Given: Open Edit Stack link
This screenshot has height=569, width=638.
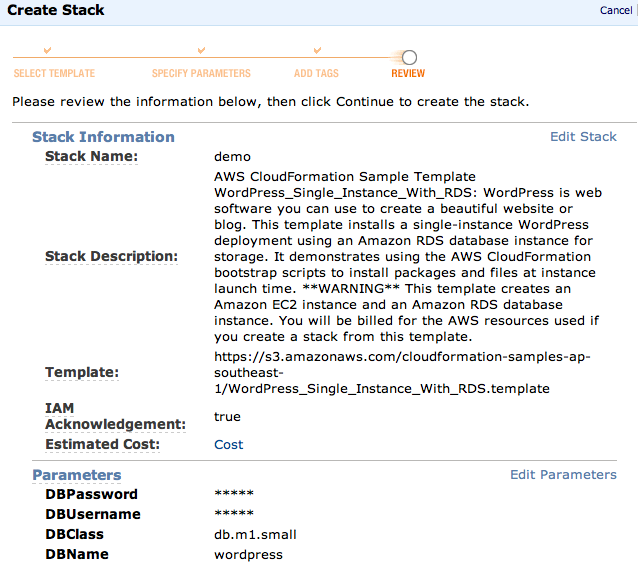Looking at the screenshot, I should pos(583,137).
